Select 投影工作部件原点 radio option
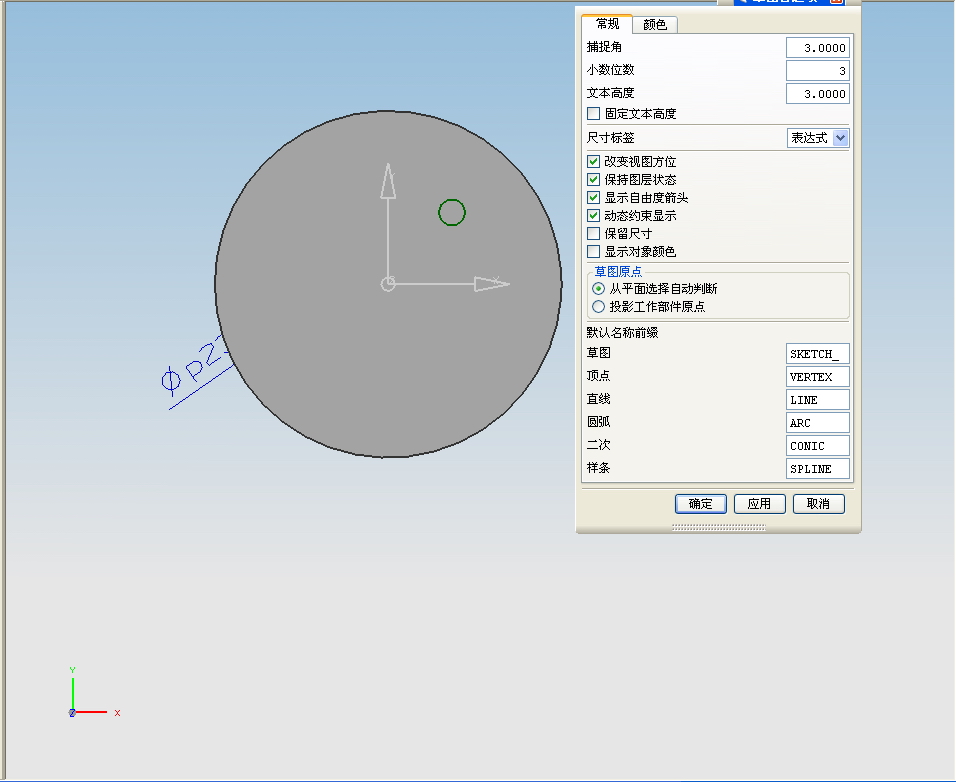Viewport: 956px width, 782px height. (x=599, y=307)
